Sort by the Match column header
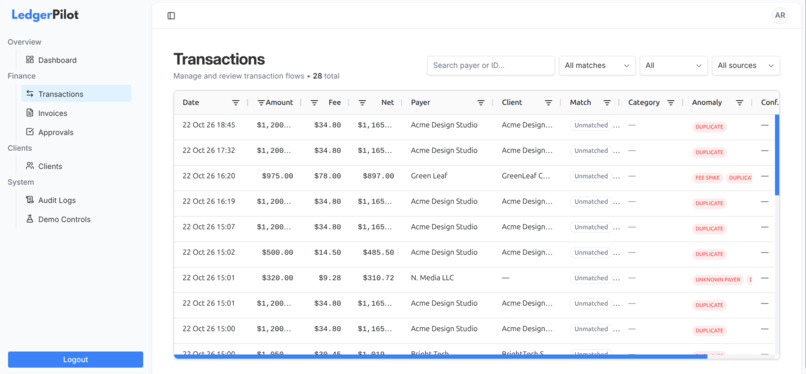Viewport: 806px width, 374px height. click(x=580, y=102)
